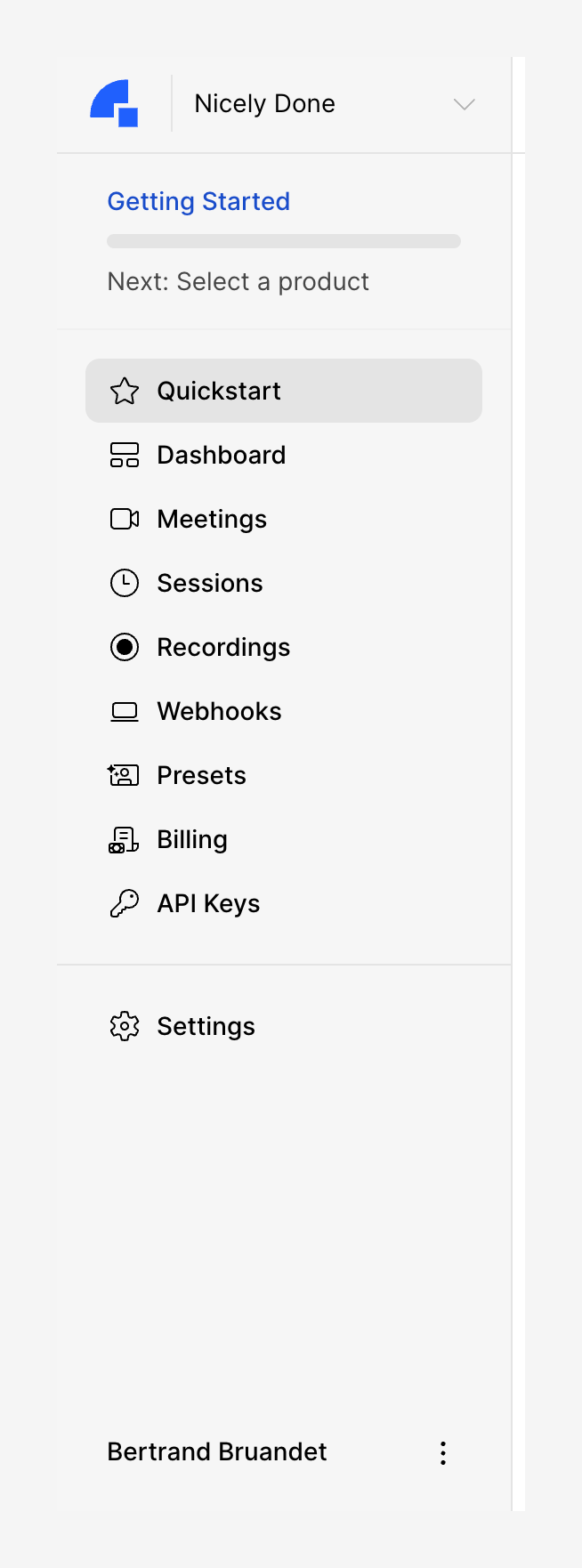Click the Next: Select a product text
Image resolution: width=582 pixels, height=1568 pixels.
pyautogui.click(x=238, y=281)
